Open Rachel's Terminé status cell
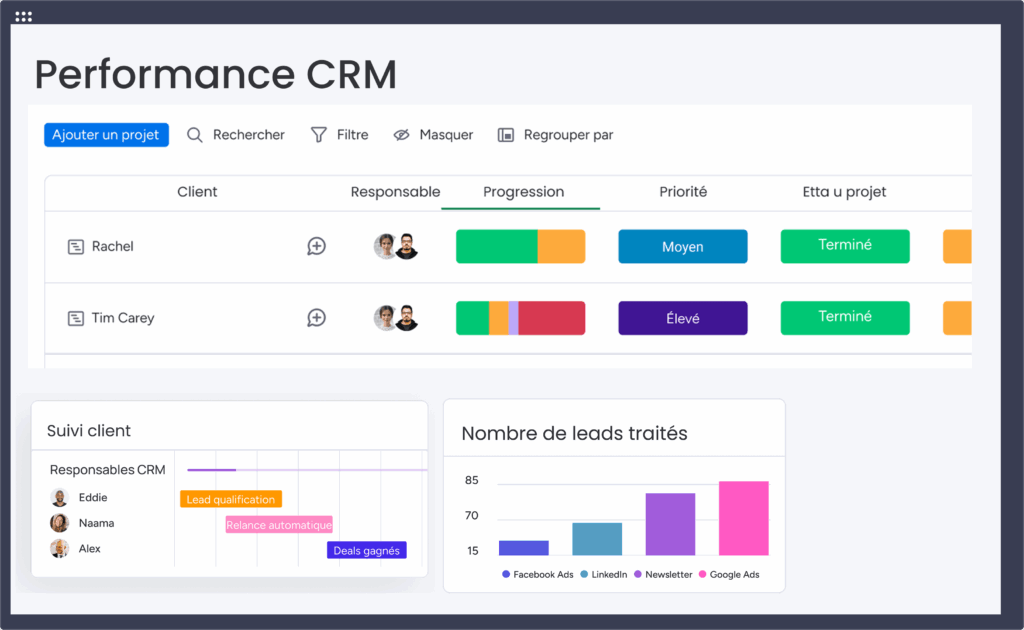The image size is (1024, 630). point(845,246)
